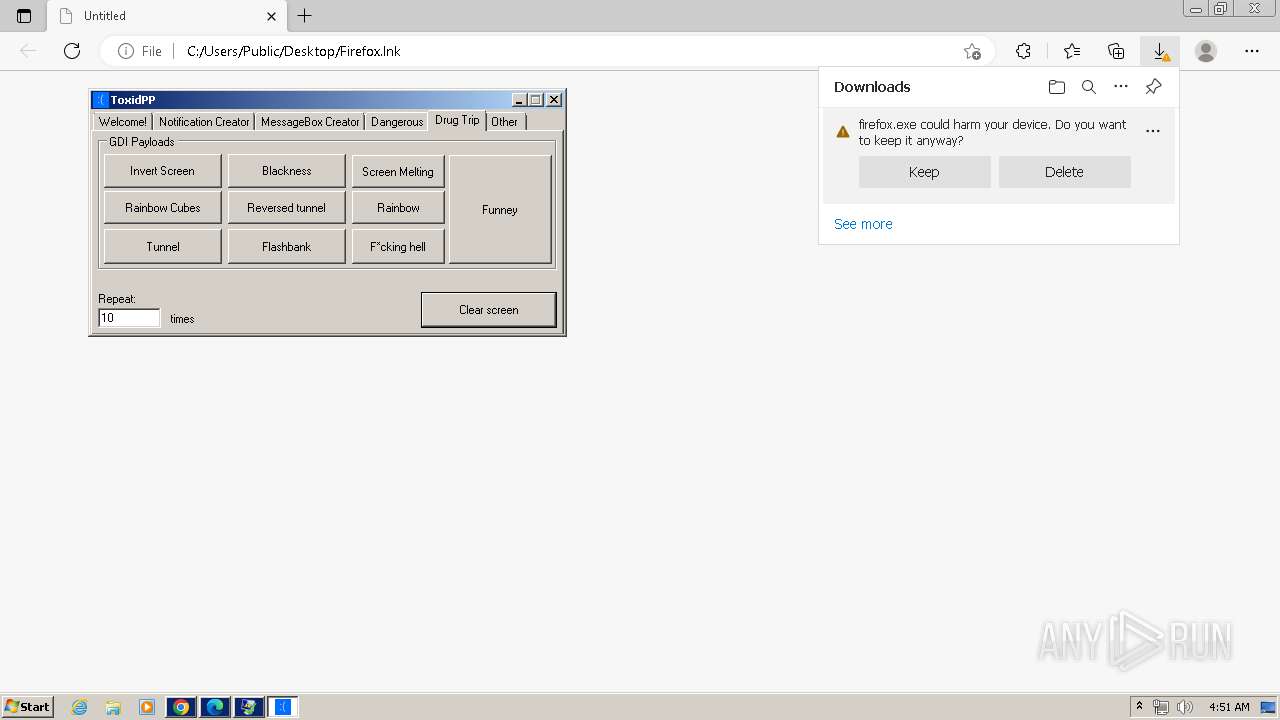Open the Favorites list
This screenshot has width=1280, height=720.
point(1072,51)
